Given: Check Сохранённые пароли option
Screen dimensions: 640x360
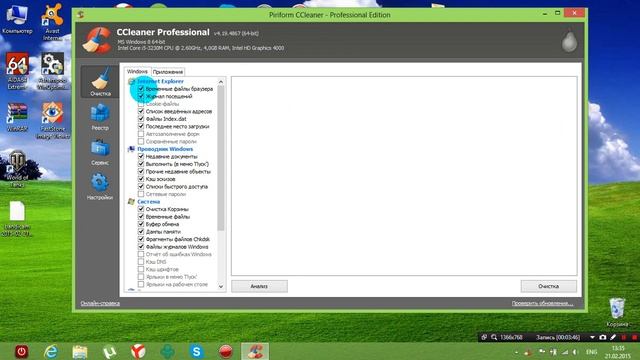Looking at the screenshot, I should coord(141,141).
